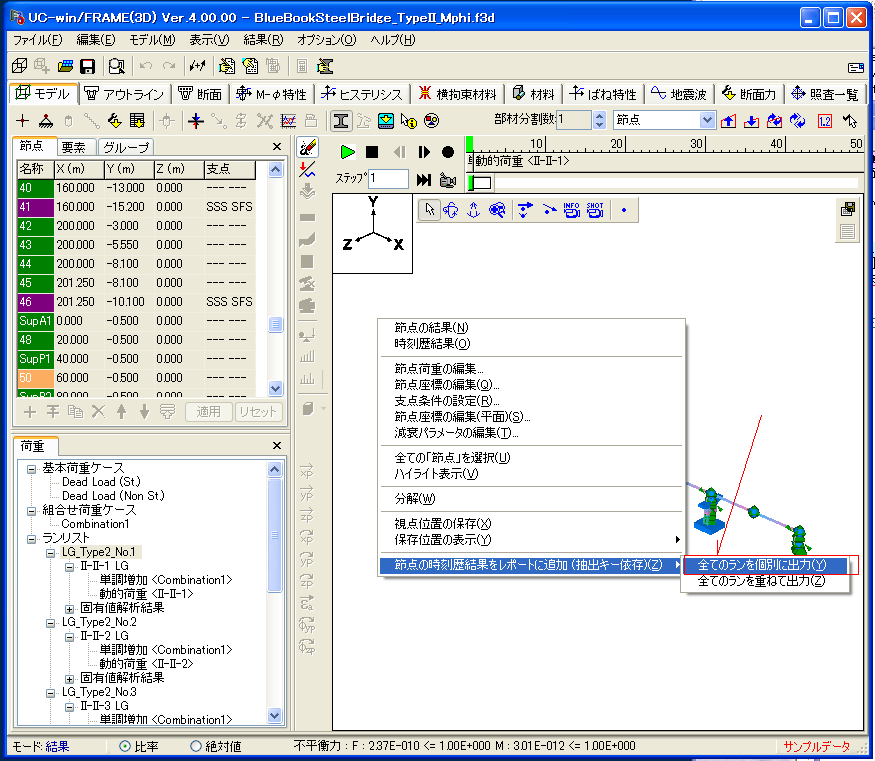Switch to the 要素 tab in node panel
875x761 pixels.
click(x=73, y=147)
